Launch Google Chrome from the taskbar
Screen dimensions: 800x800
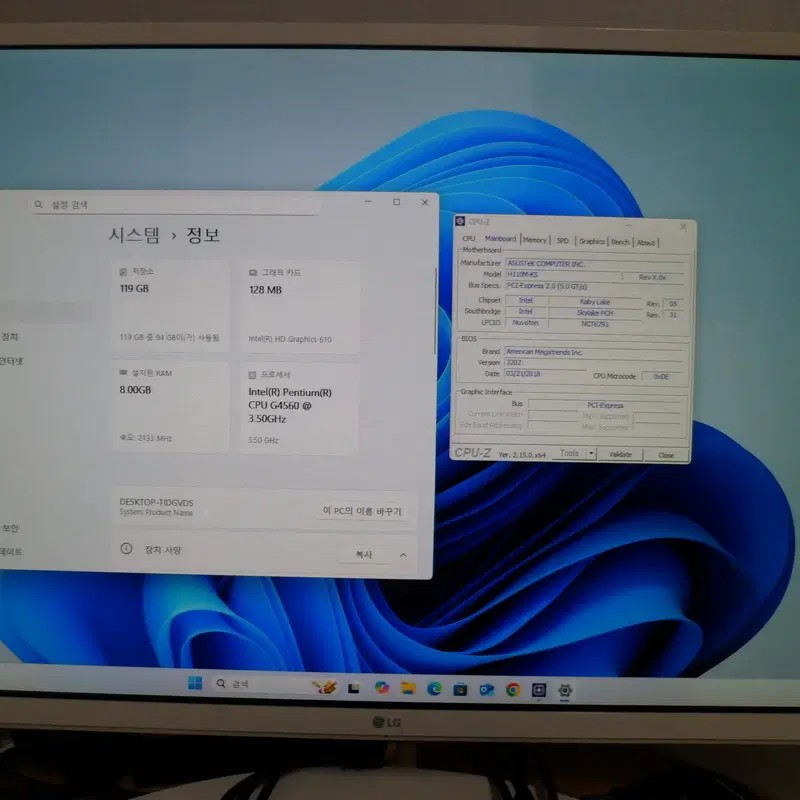tap(513, 690)
